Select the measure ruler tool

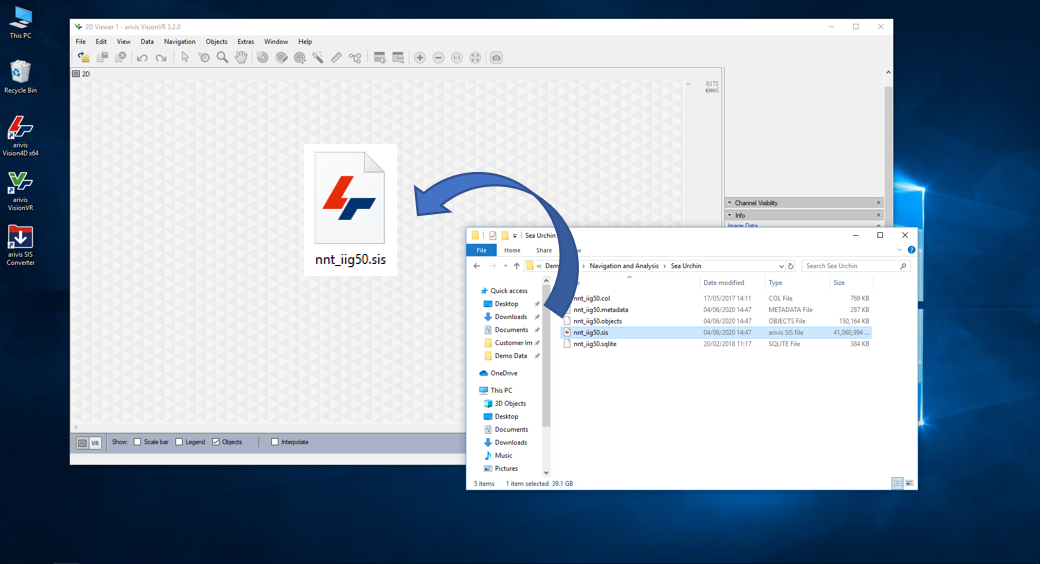click(336, 58)
